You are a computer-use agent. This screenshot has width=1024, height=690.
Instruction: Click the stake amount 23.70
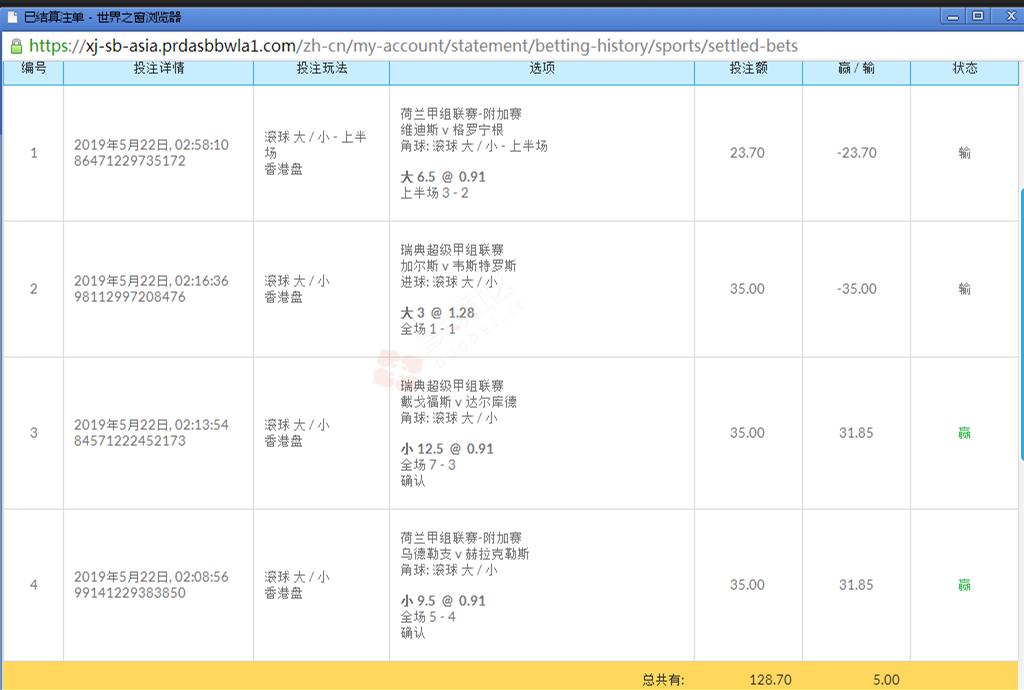[747, 153]
